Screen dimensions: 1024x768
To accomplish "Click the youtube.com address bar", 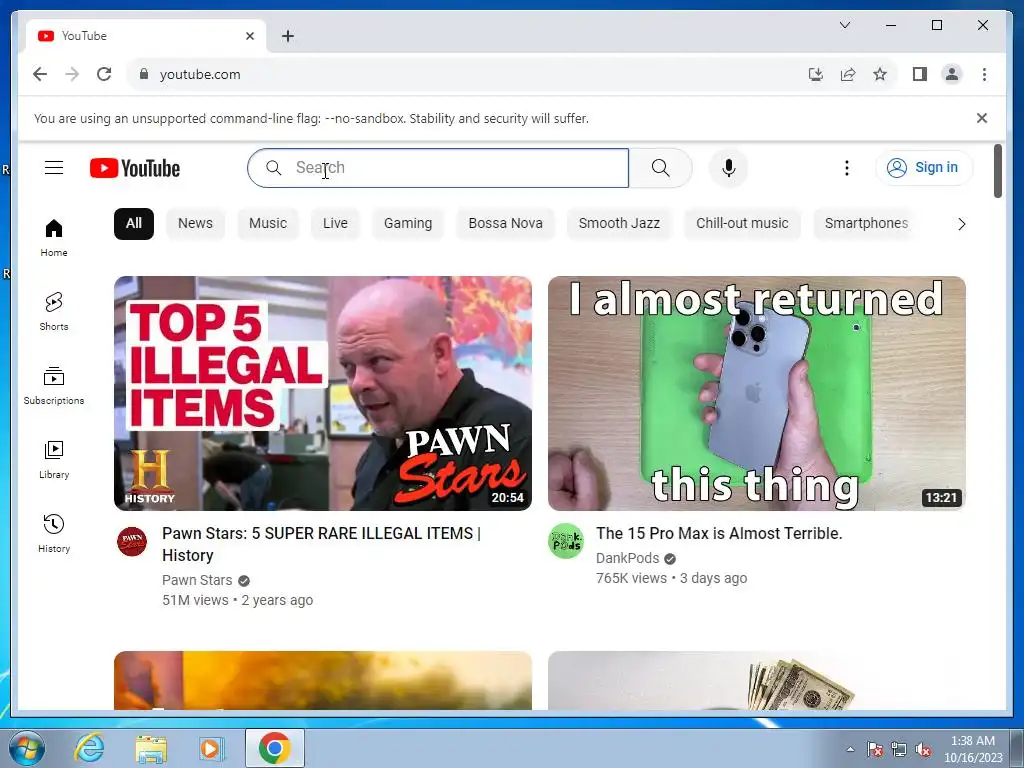I will (470, 74).
